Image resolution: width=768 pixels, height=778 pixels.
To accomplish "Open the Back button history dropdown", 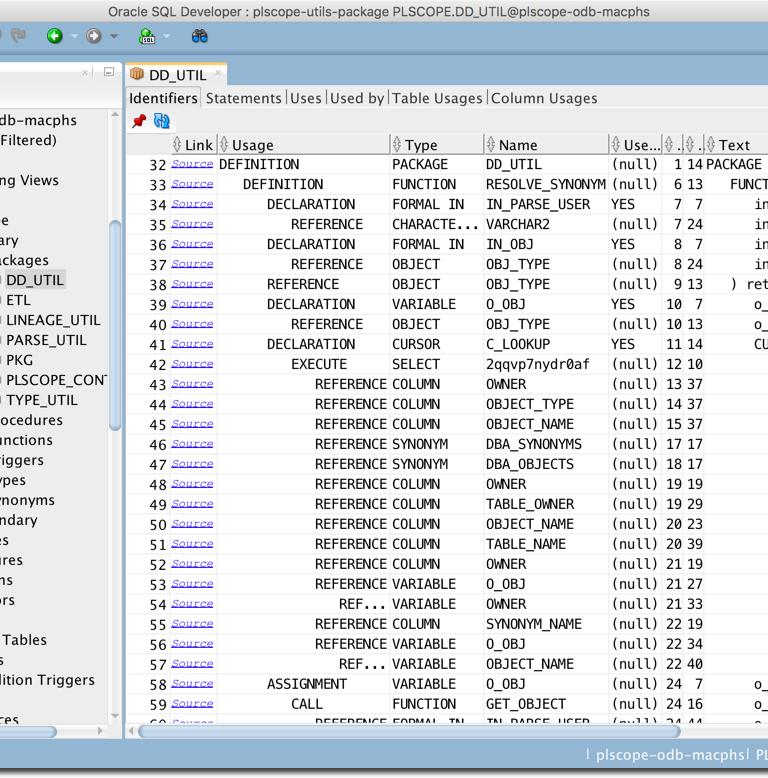I will [75, 36].
